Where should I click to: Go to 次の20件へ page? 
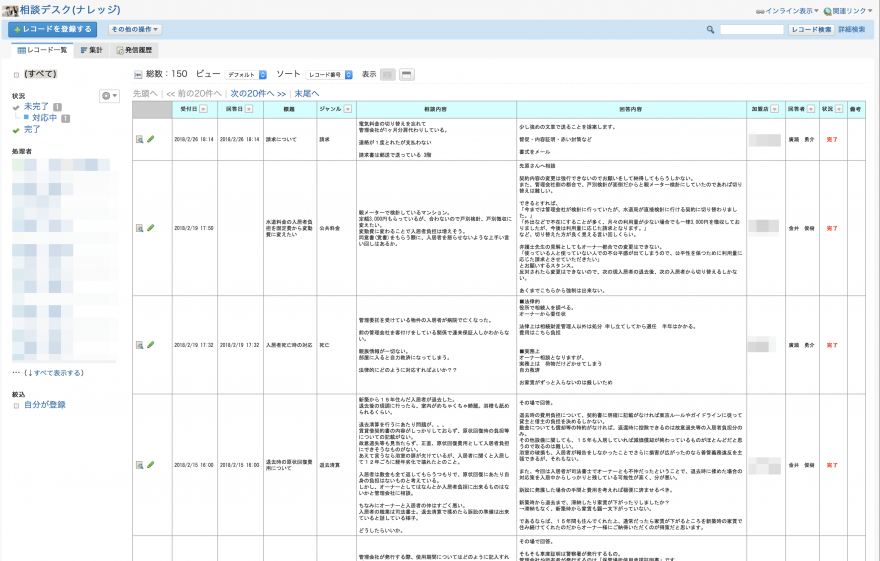[258, 94]
